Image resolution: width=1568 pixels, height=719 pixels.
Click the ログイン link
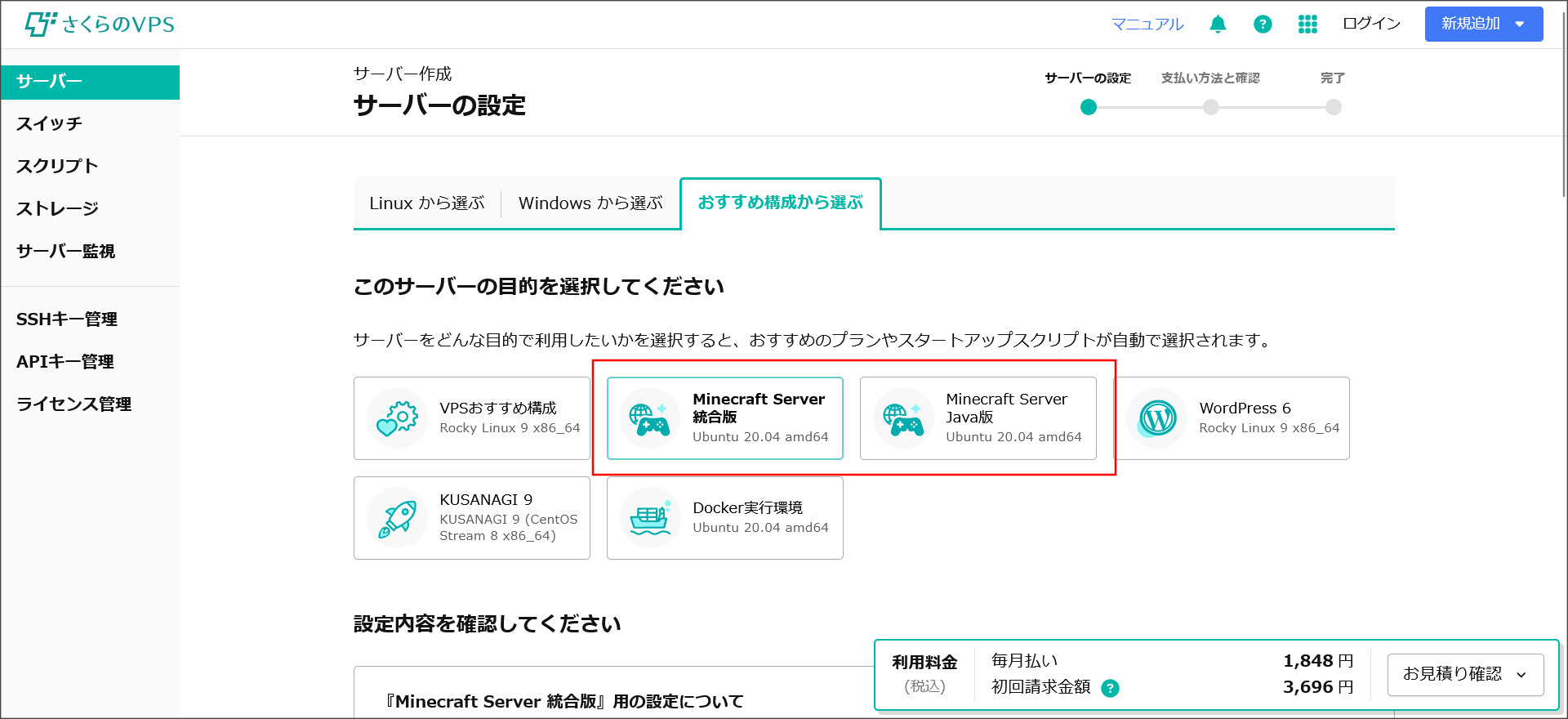coord(1371,24)
